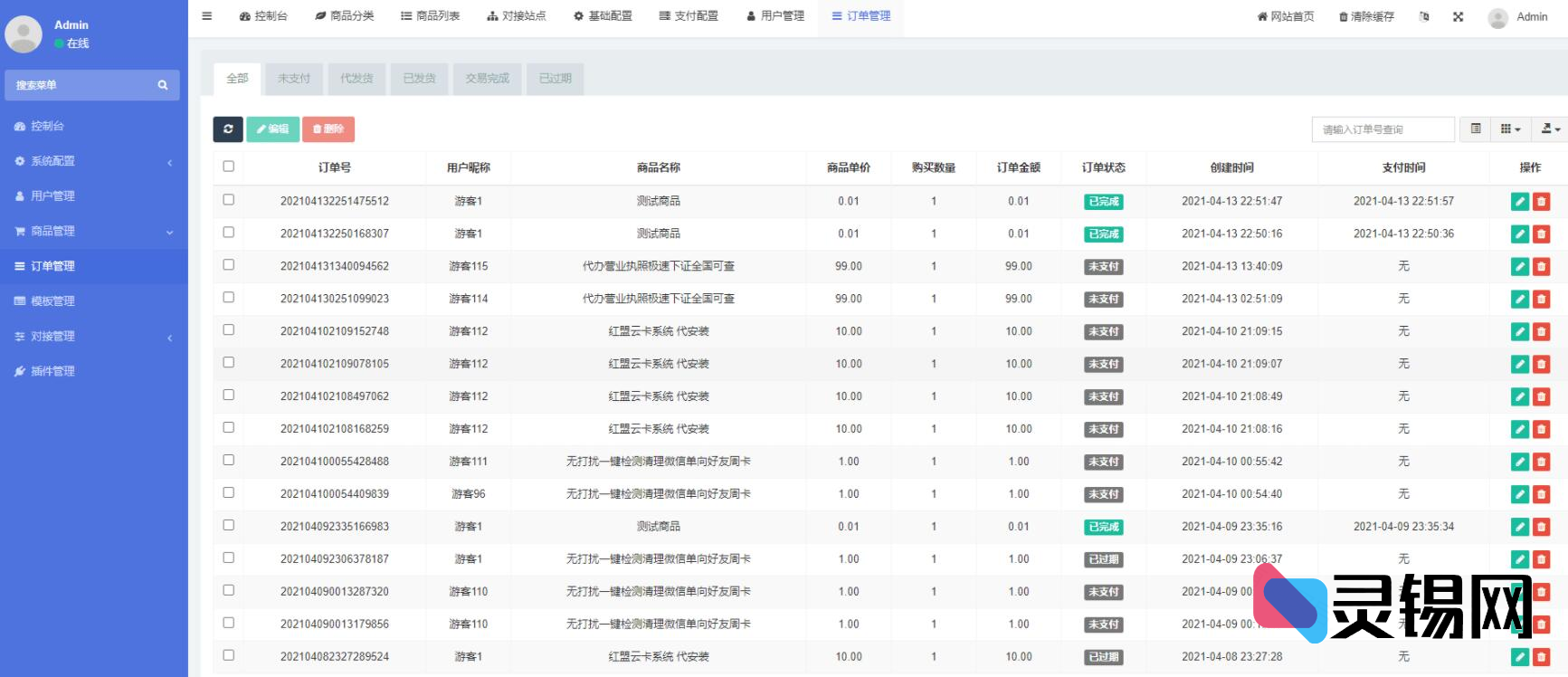Viewport: 1568px width, 677px height.
Task: Open the column visibility grid dropdown
Action: 1510,129
